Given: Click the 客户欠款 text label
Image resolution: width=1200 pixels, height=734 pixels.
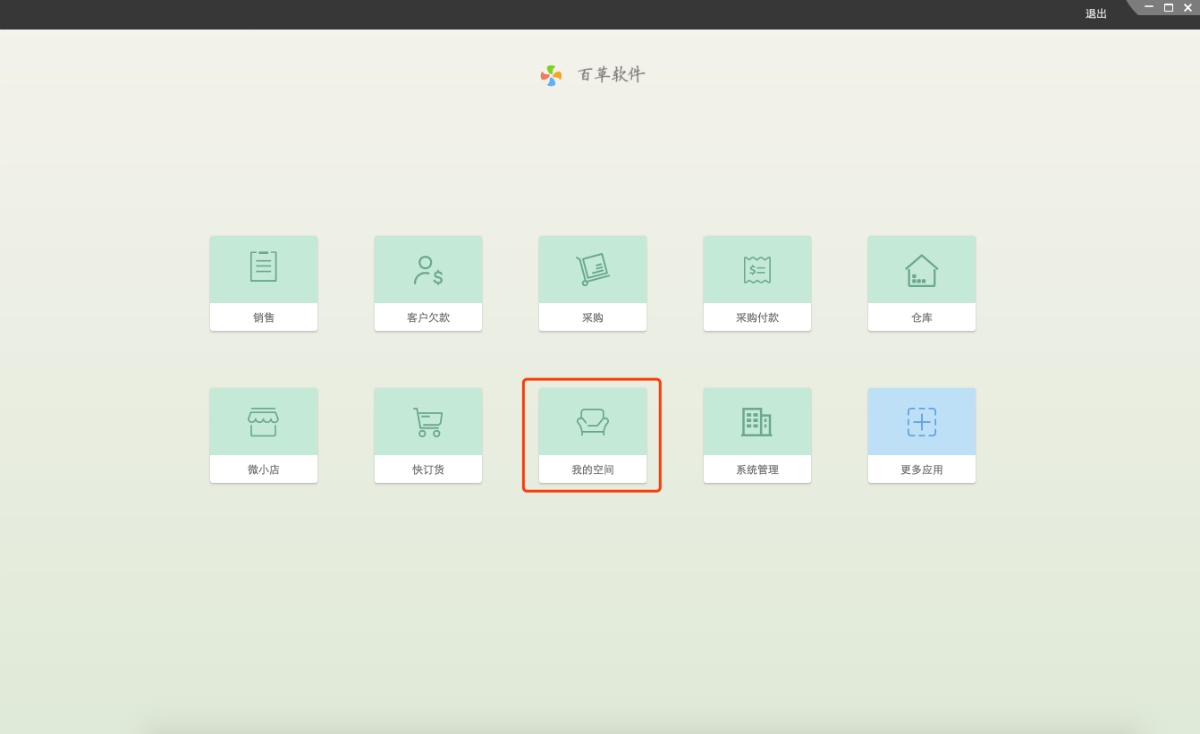Looking at the screenshot, I should [x=428, y=318].
